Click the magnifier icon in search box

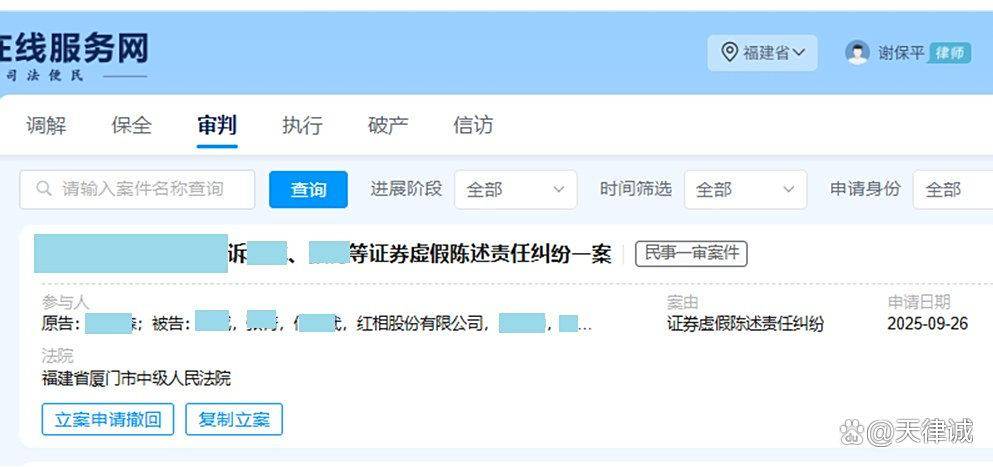(x=44, y=189)
